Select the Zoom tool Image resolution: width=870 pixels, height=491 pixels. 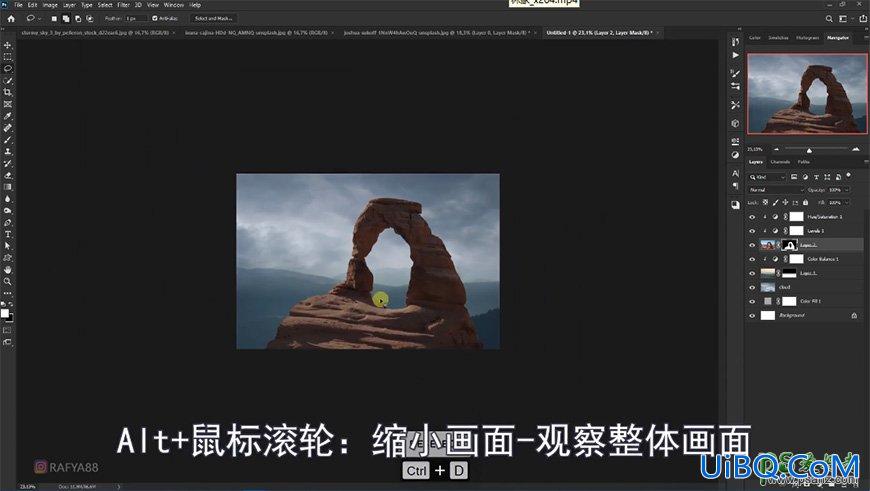(8, 281)
